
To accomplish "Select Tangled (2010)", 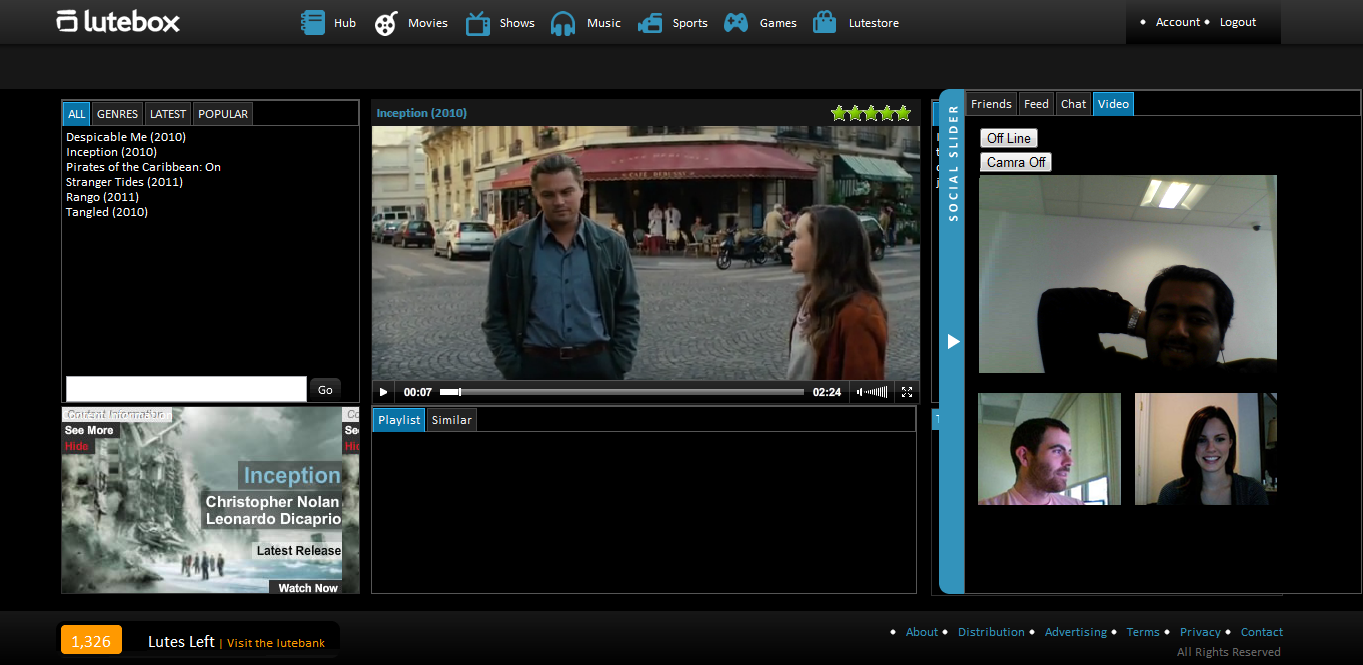I will (x=107, y=212).
